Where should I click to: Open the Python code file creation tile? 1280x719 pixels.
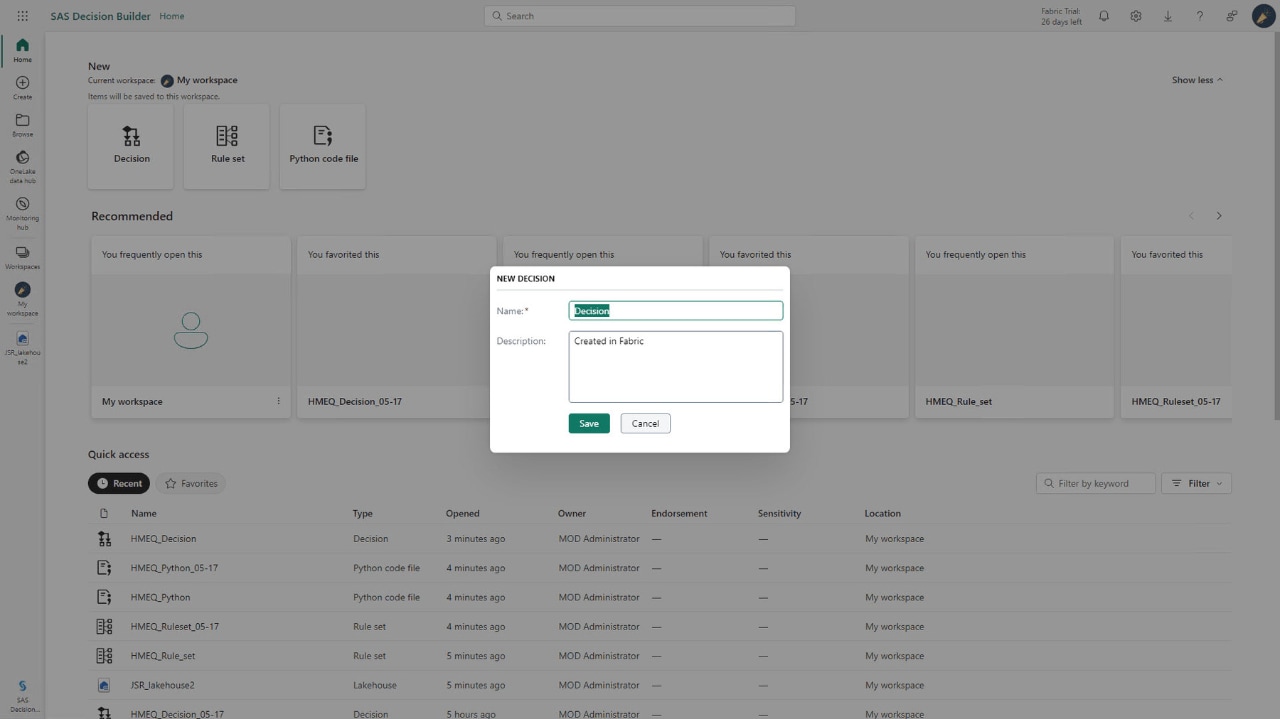(x=322, y=145)
